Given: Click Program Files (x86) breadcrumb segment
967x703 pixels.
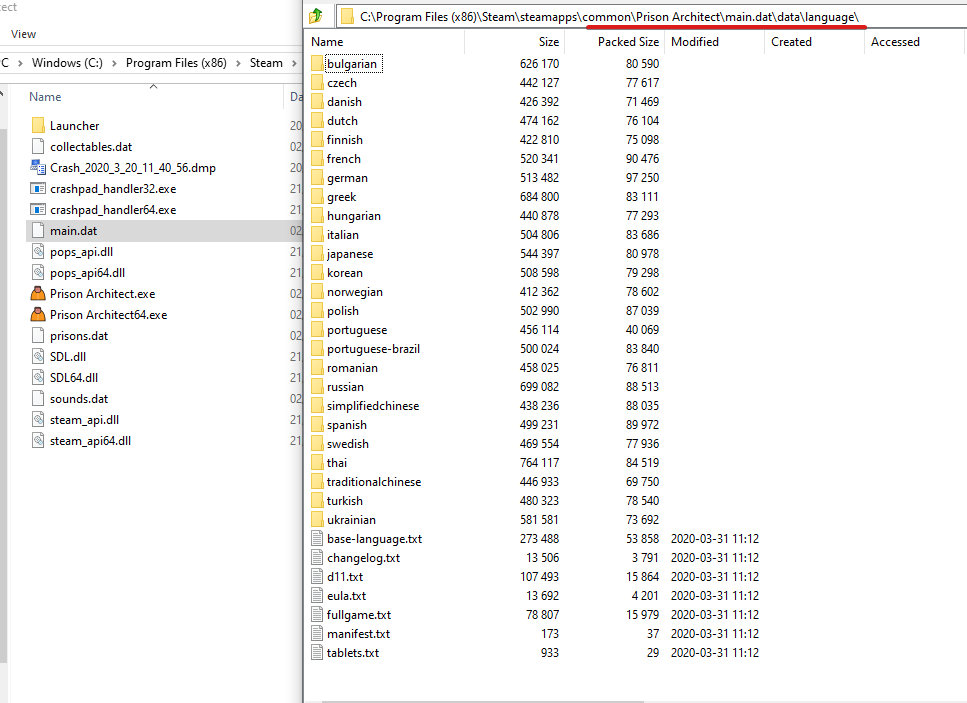Looking at the screenshot, I should pos(176,63).
